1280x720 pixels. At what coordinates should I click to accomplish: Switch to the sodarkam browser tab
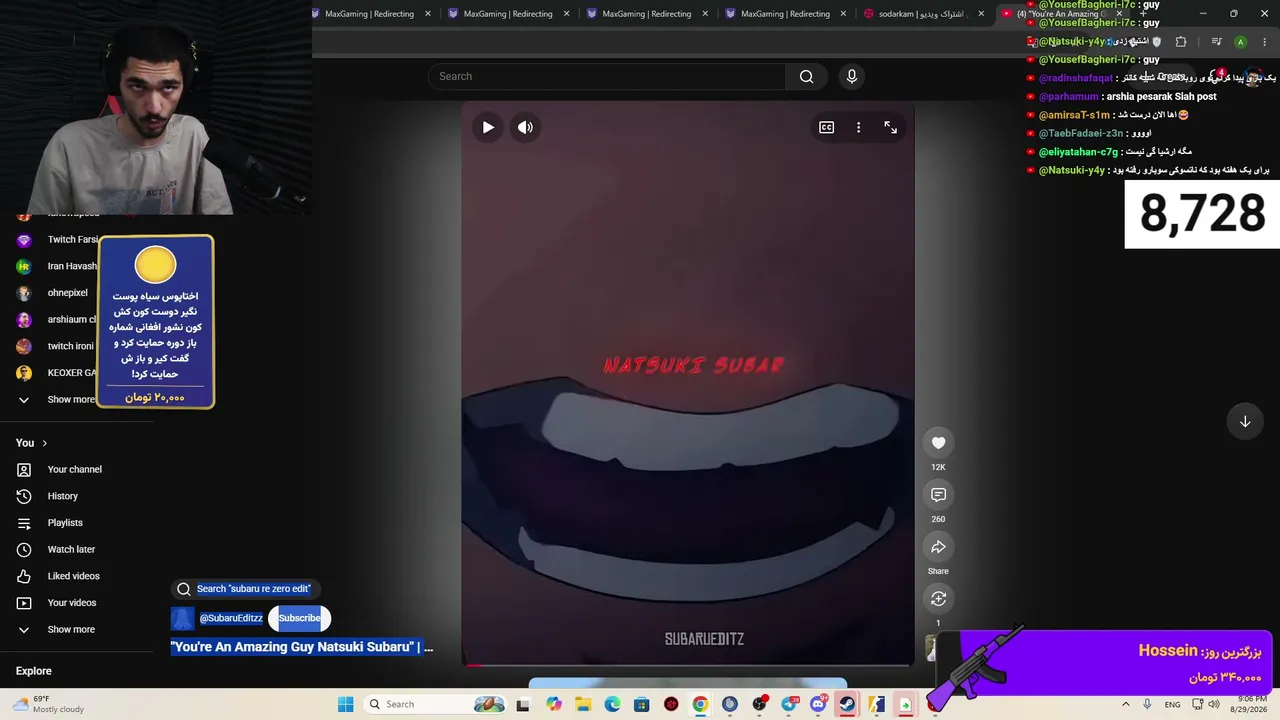[x=924, y=14]
